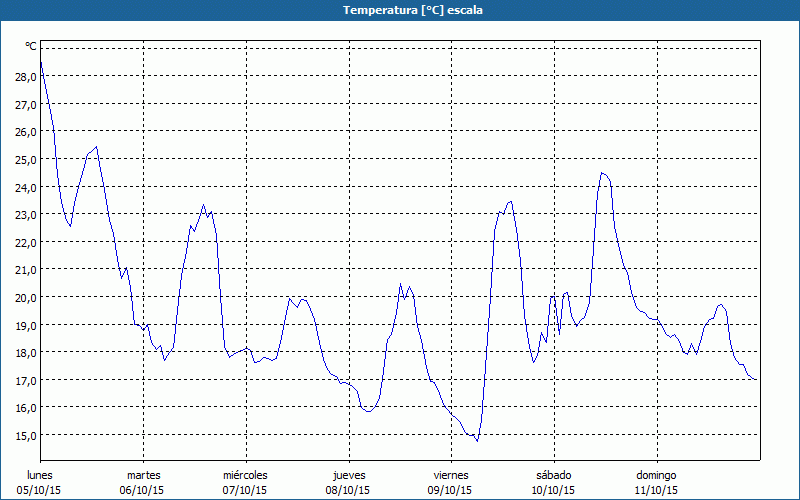
Task: Select the 06/10/15 date label
Action: coord(143,490)
